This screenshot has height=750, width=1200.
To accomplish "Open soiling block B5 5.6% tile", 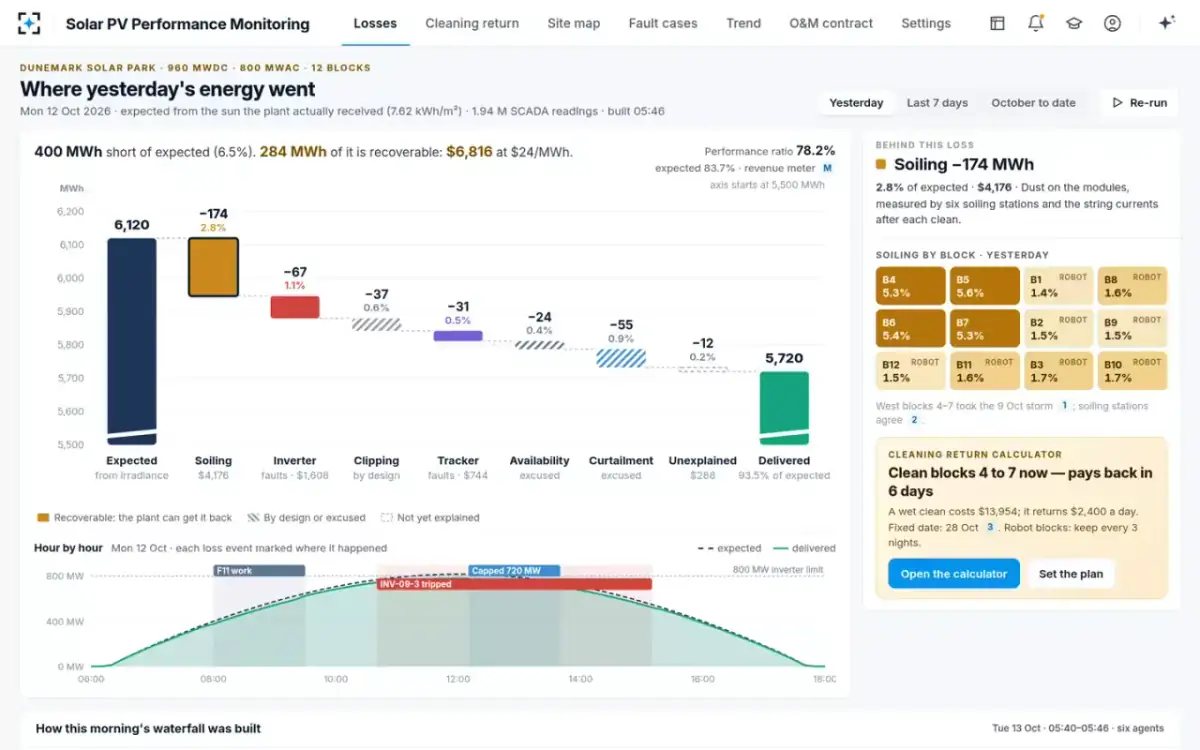I will coord(984,286).
